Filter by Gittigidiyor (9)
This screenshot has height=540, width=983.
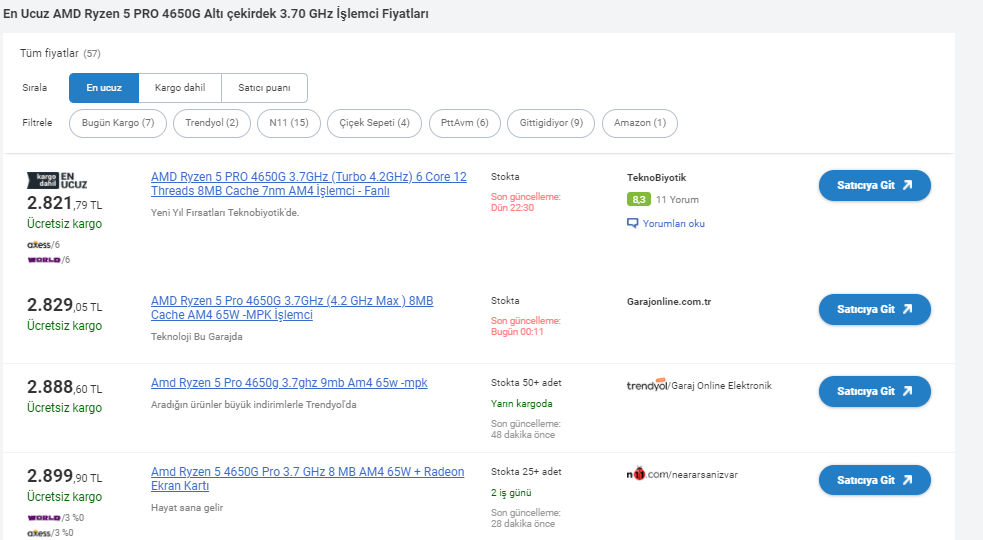coord(551,123)
